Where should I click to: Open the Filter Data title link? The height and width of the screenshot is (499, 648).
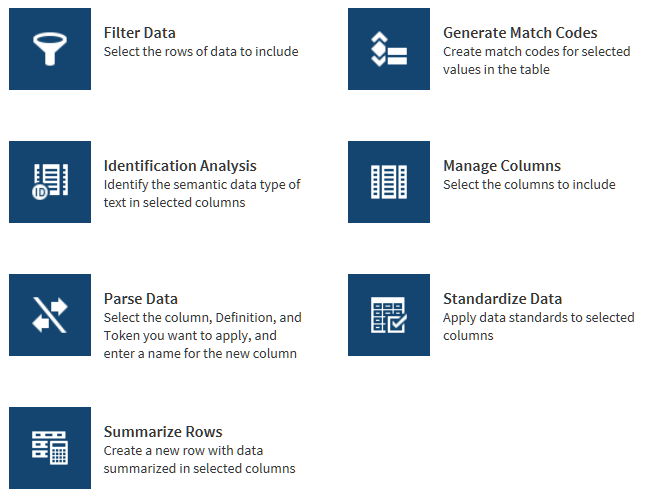tap(139, 33)
